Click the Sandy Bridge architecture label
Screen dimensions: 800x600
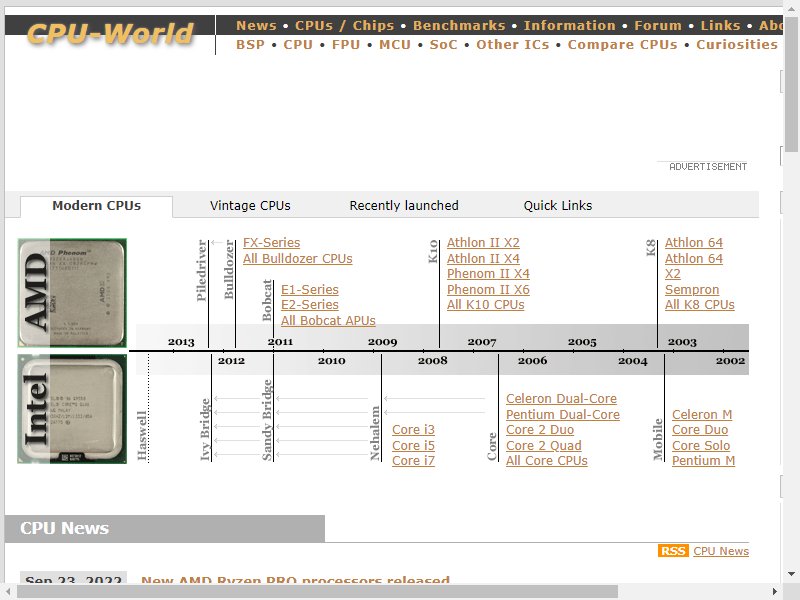click(x=267, y=420)
